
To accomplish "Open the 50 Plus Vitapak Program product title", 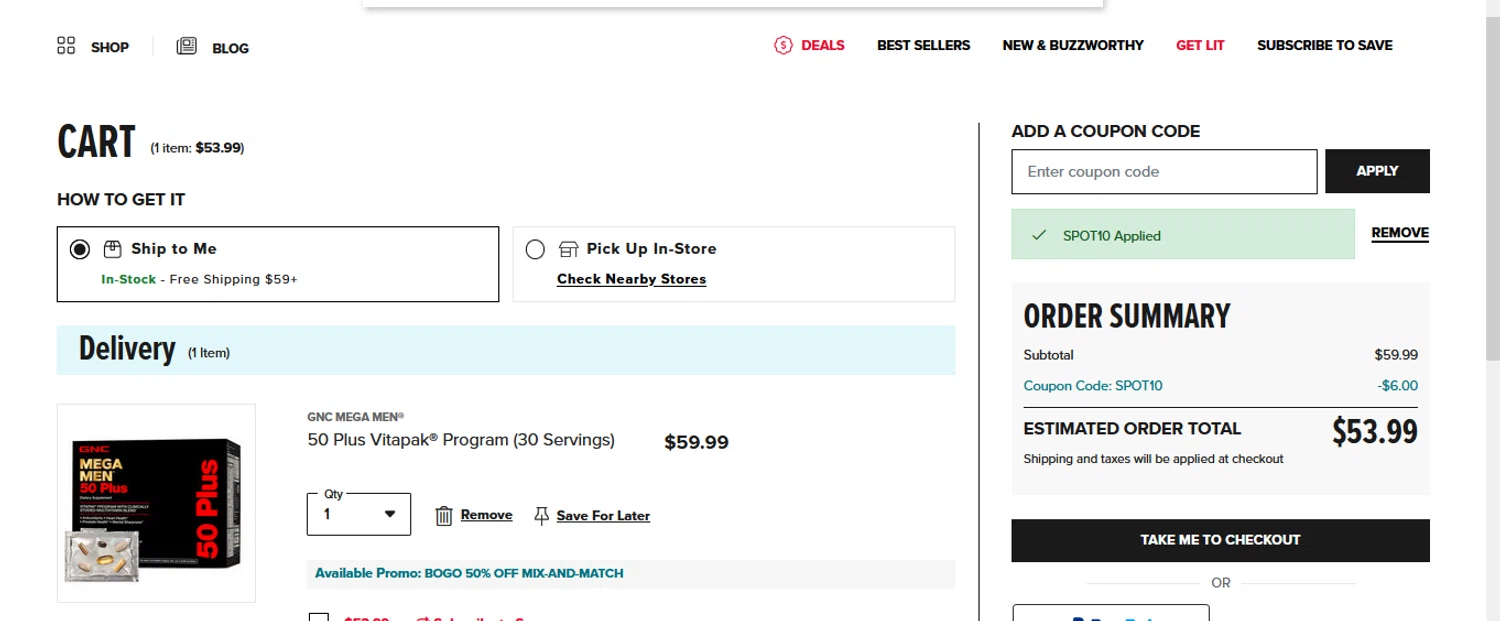I will click(461, 440).
